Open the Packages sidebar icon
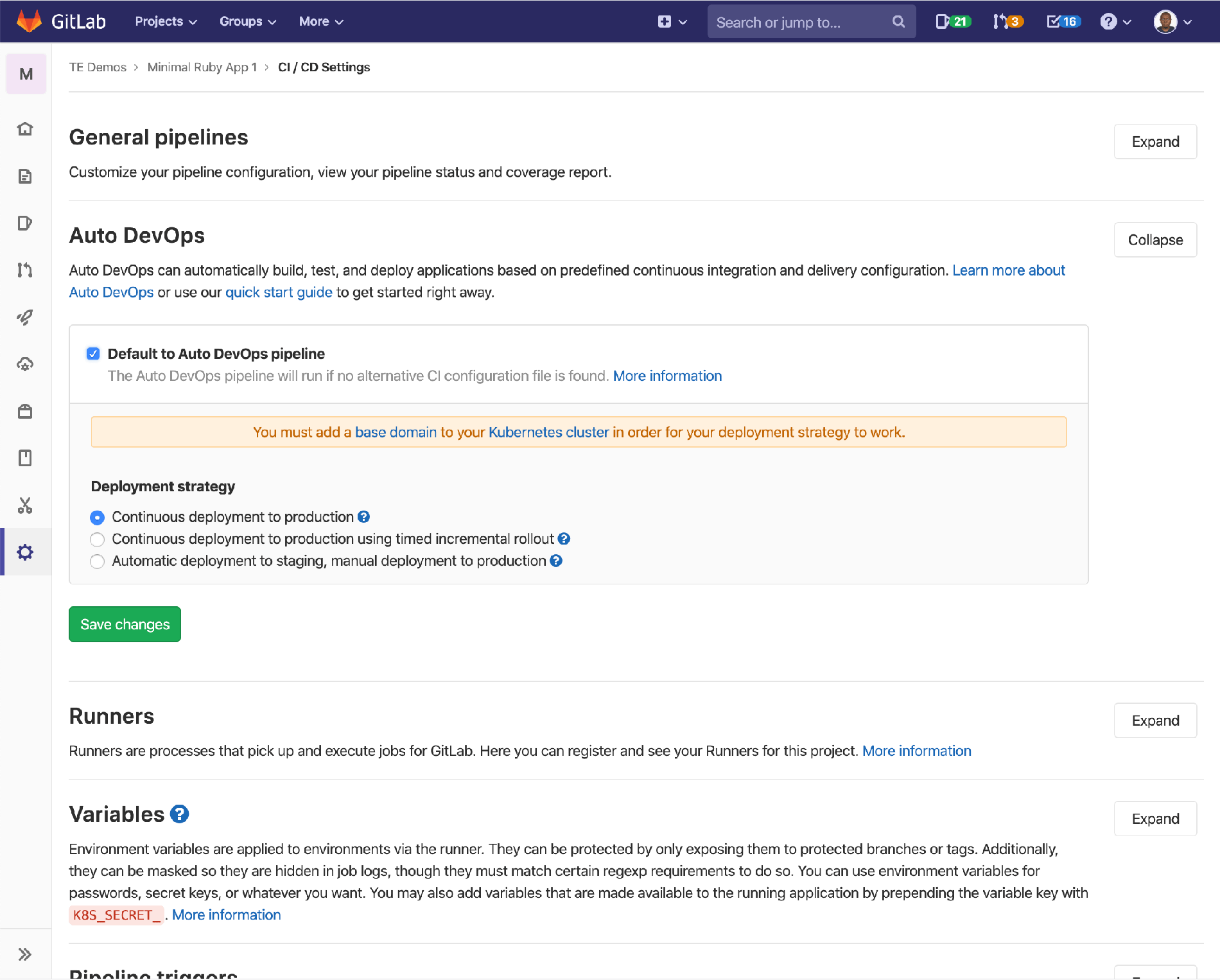Screen dimensions: 1220x980 click(25, 412)
